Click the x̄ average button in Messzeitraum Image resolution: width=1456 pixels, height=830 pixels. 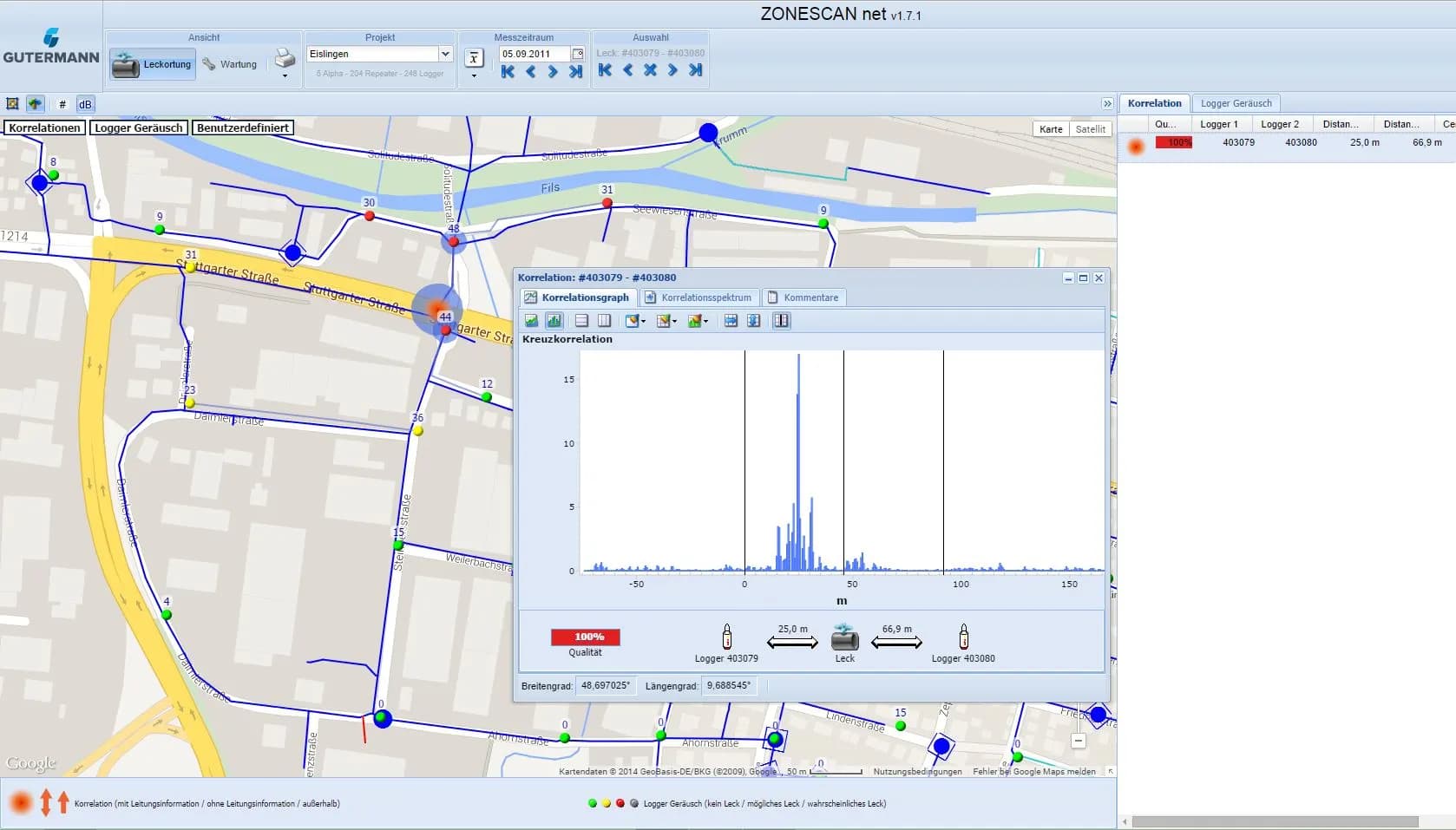pyautogui.click(x=474, y=58)
